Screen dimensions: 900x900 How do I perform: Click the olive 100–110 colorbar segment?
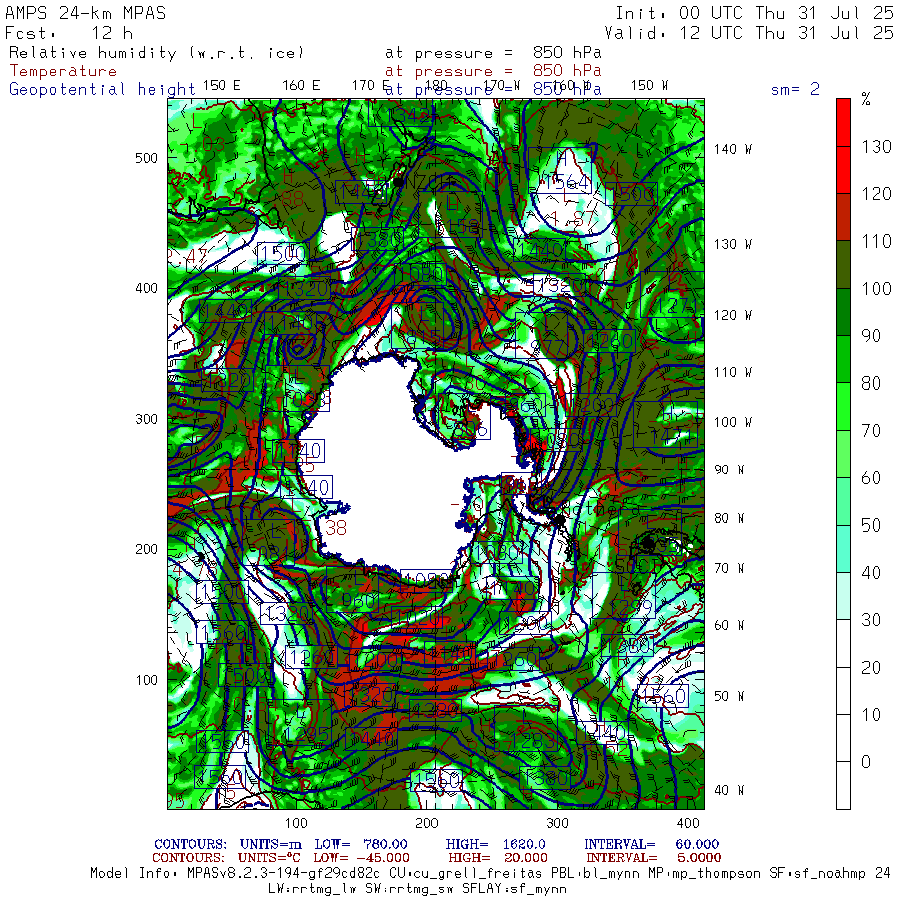(x=843, y=264)
